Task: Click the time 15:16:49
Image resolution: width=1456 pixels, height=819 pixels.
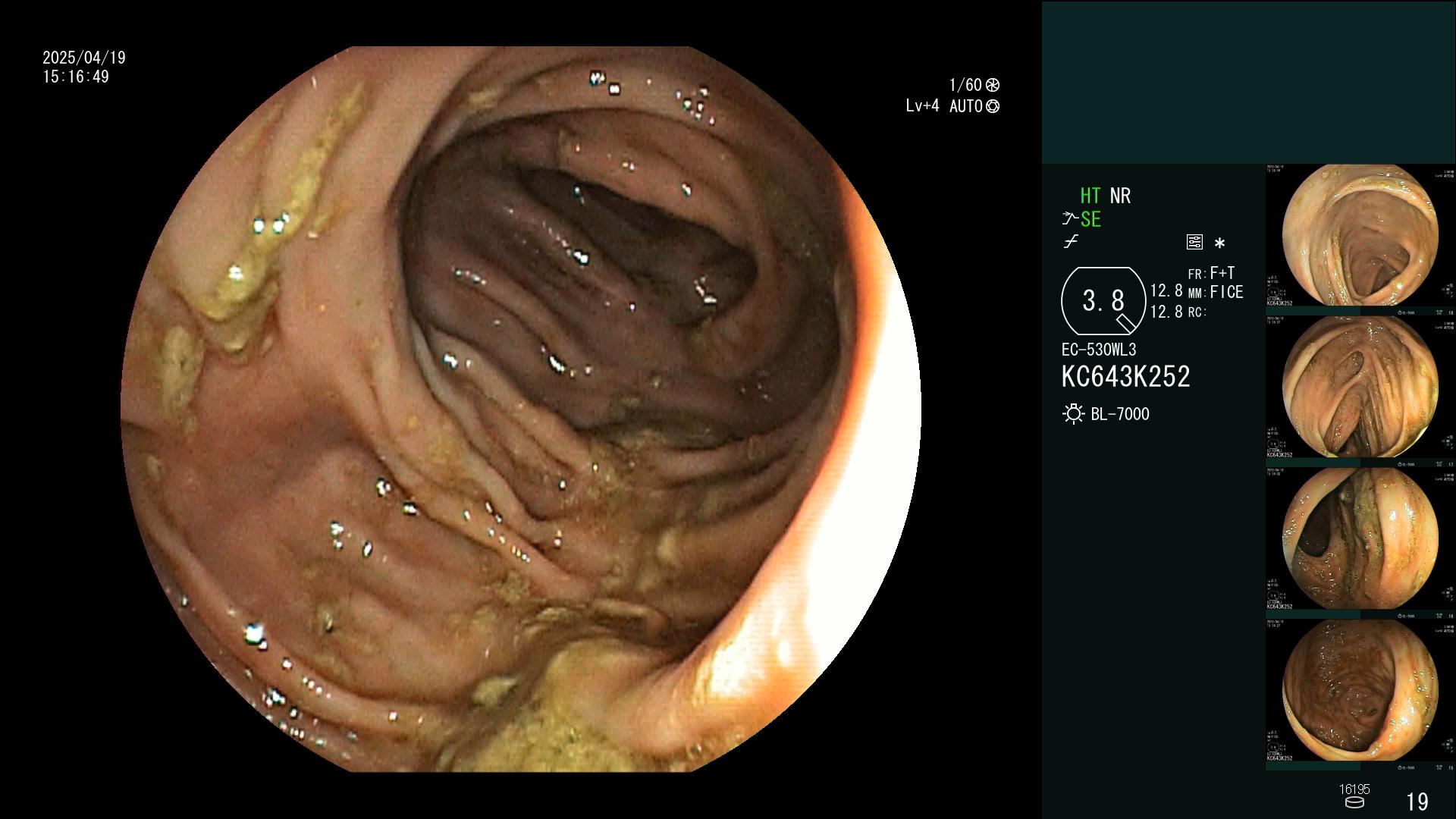Action: [x=76, y=77]
